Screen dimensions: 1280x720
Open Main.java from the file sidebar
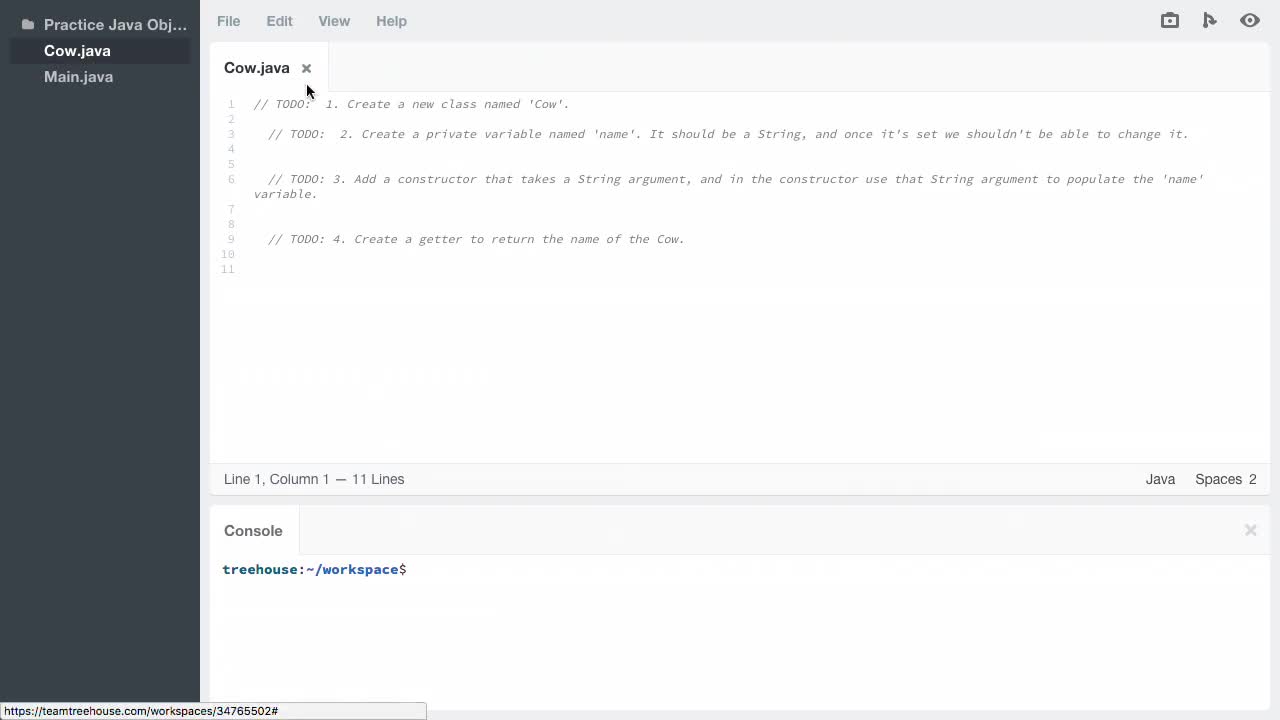(x=78, y=77)
